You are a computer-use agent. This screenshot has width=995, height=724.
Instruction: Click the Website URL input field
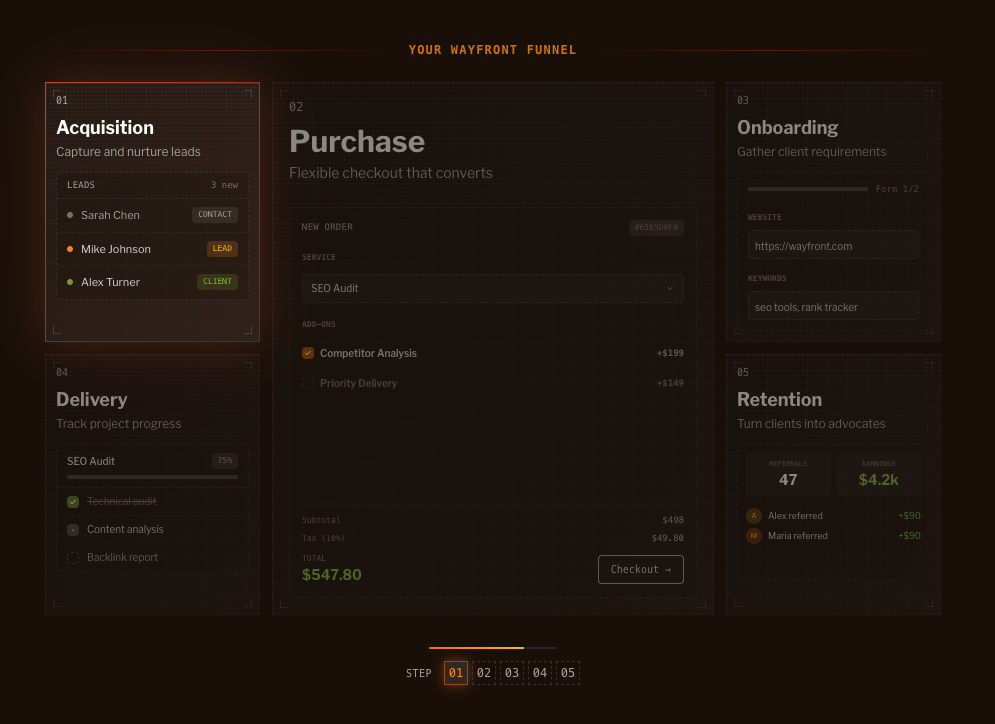pyautogui.click(x=833, y=246)
